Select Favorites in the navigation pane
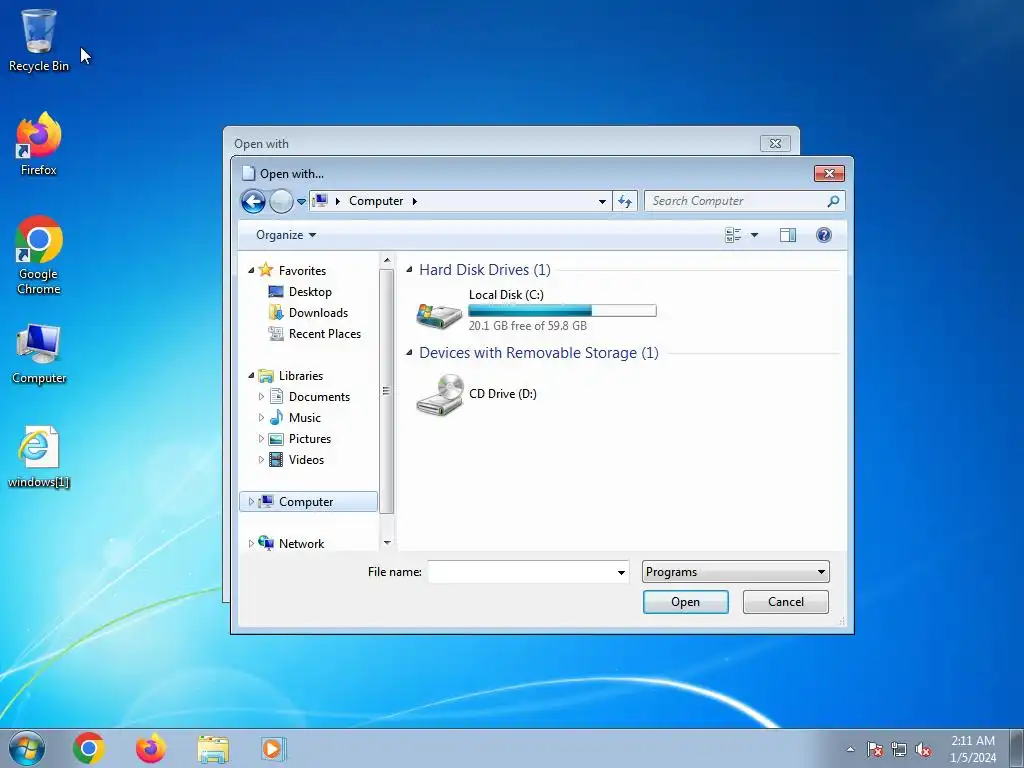The width and height of the screenshot is (1024, 768). (x=302, y=270)
